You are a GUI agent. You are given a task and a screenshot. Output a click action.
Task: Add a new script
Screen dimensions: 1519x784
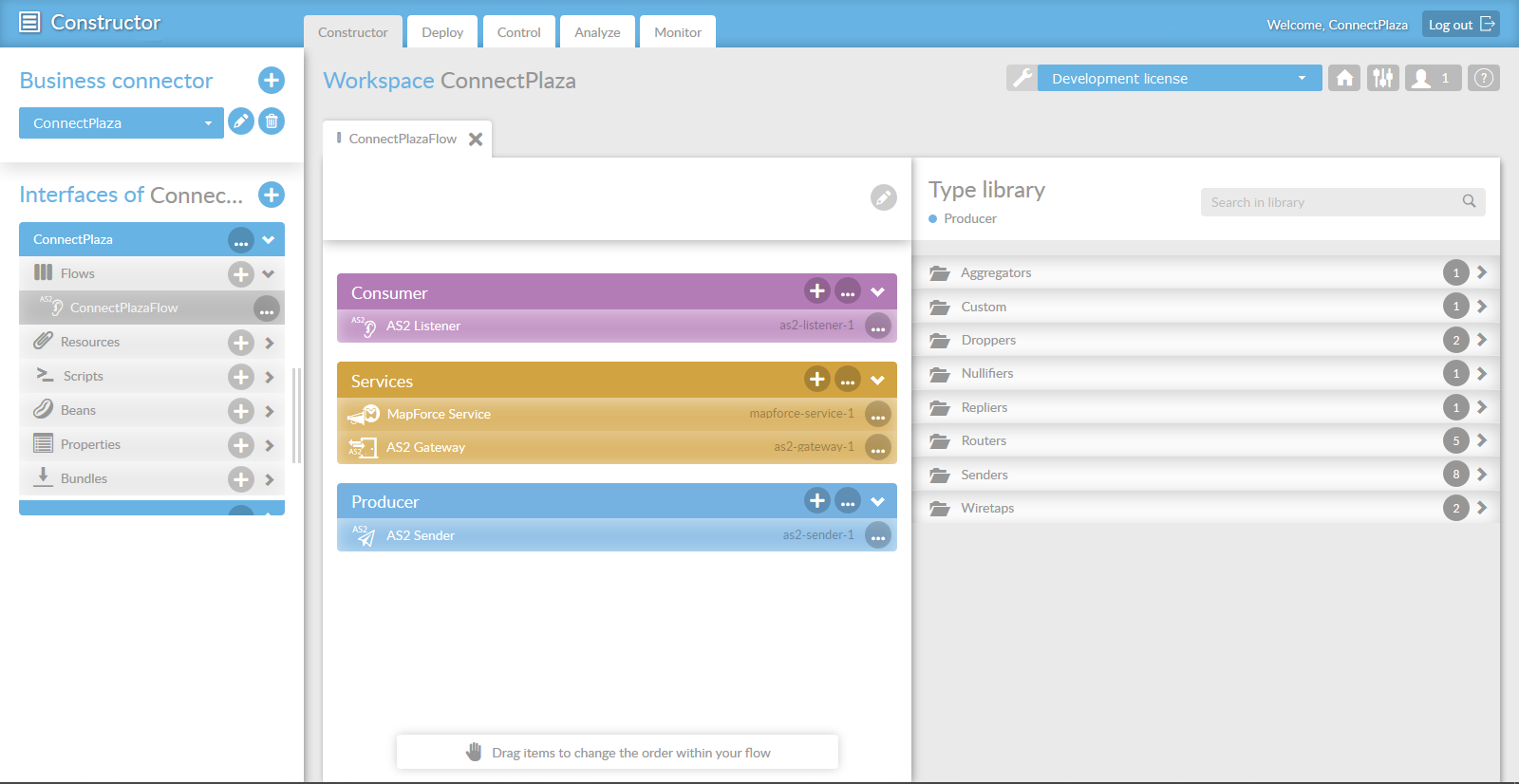point(241,377)
